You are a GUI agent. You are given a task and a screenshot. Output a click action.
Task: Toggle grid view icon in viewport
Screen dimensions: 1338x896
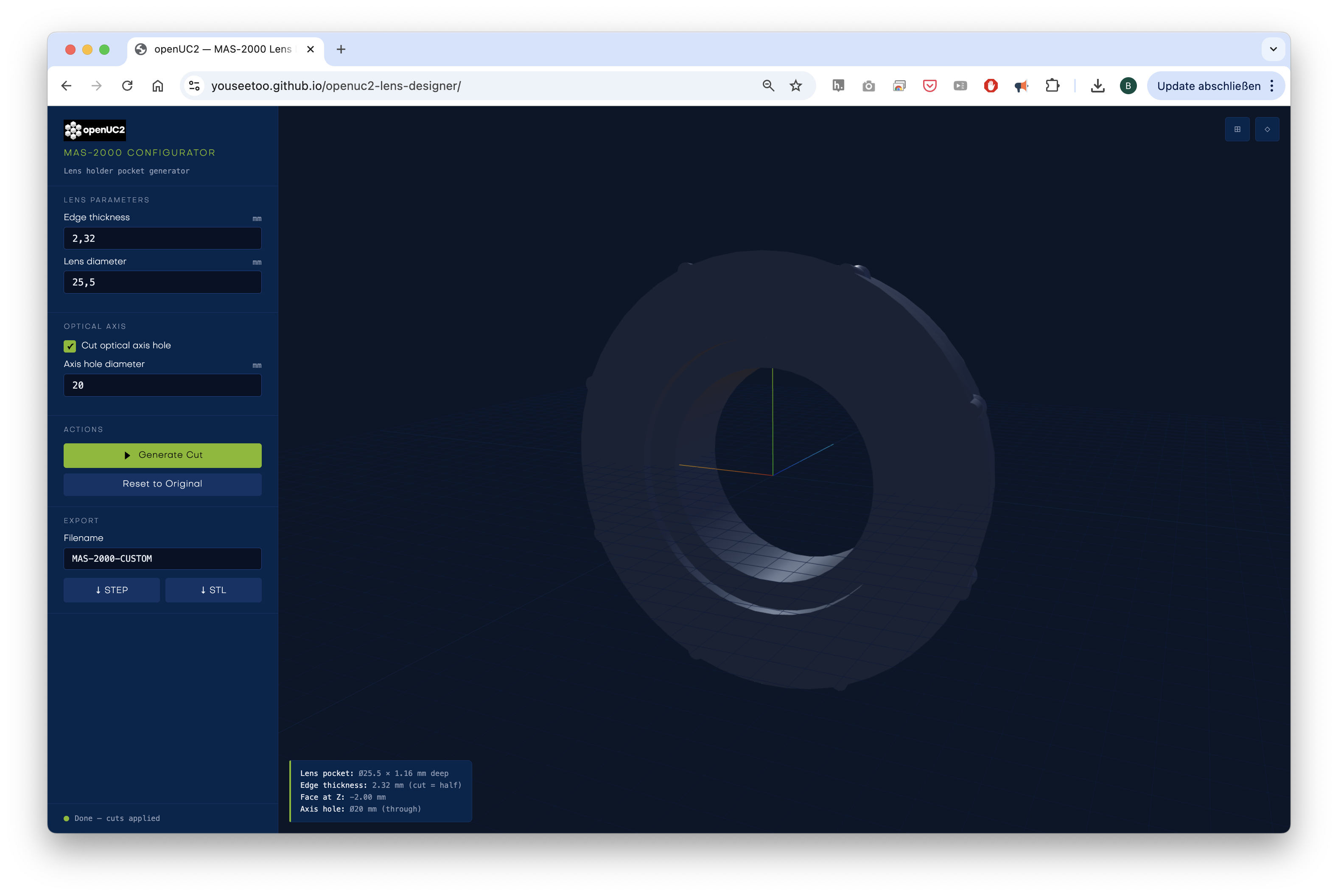coord(1237,129)
